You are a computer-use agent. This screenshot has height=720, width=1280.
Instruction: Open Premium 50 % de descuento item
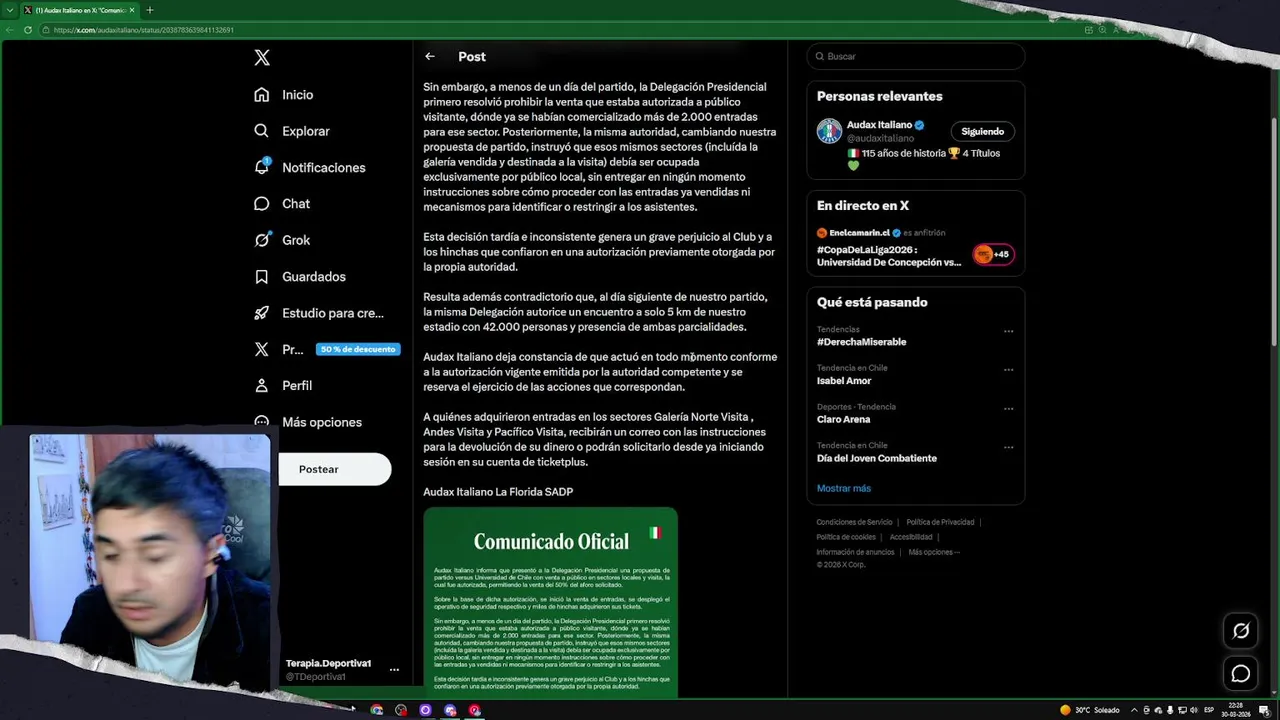point(327,349)
